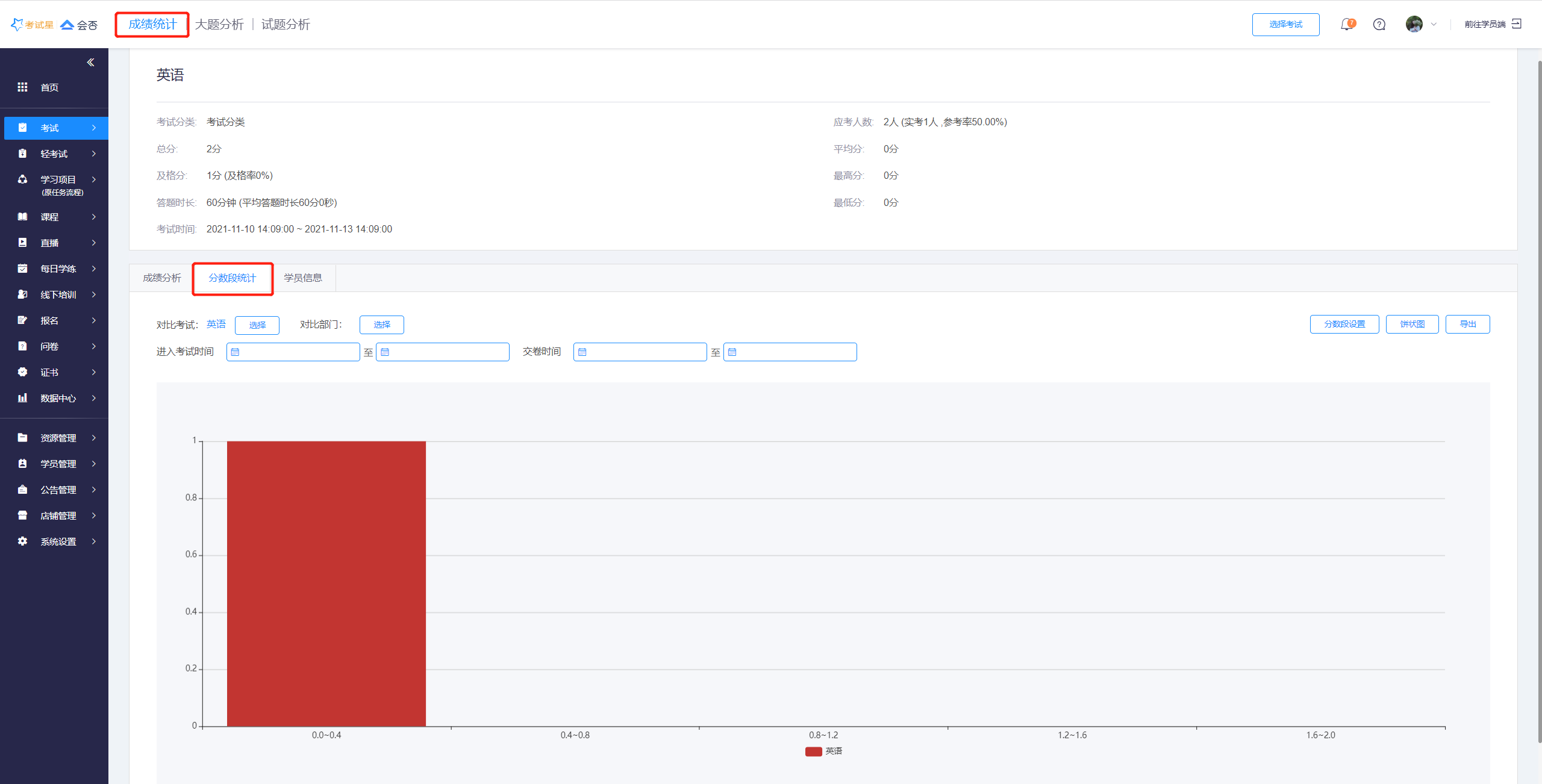Viewport: 1542px width, 784px height.
Task: Switch to the 学员信息 tab
Action: [x=303, y=278]
